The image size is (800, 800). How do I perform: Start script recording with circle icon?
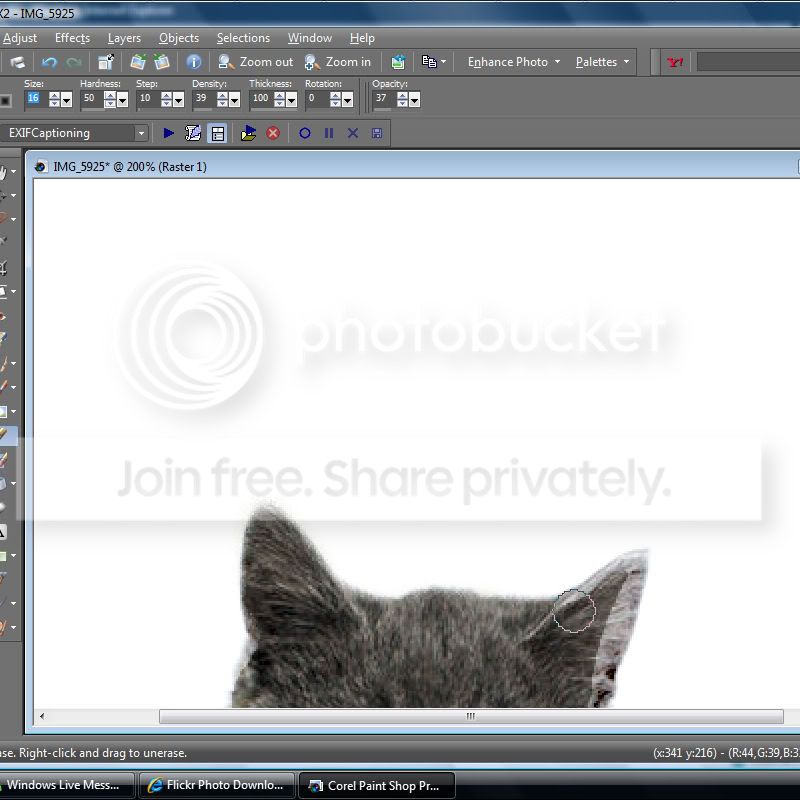point(305,133)
